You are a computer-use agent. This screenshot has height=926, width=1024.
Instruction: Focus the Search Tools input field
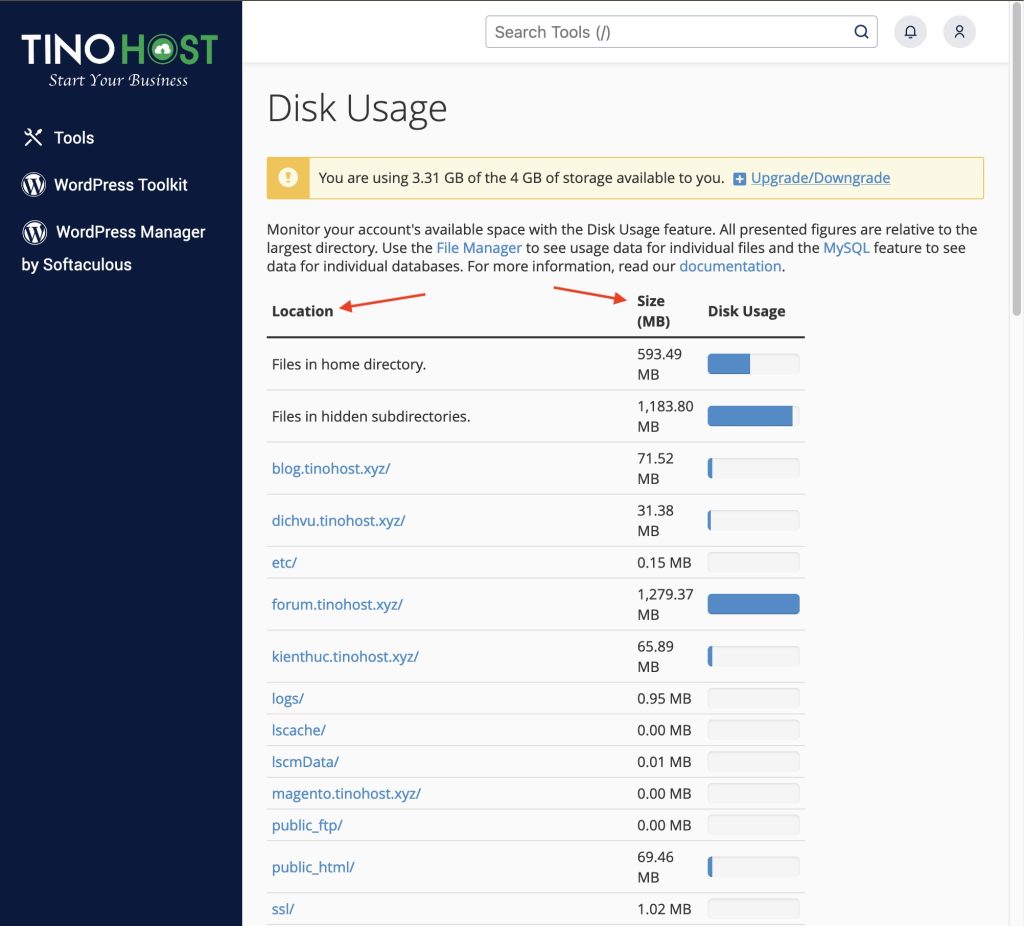pyautogui.click(x=681, y=32)
